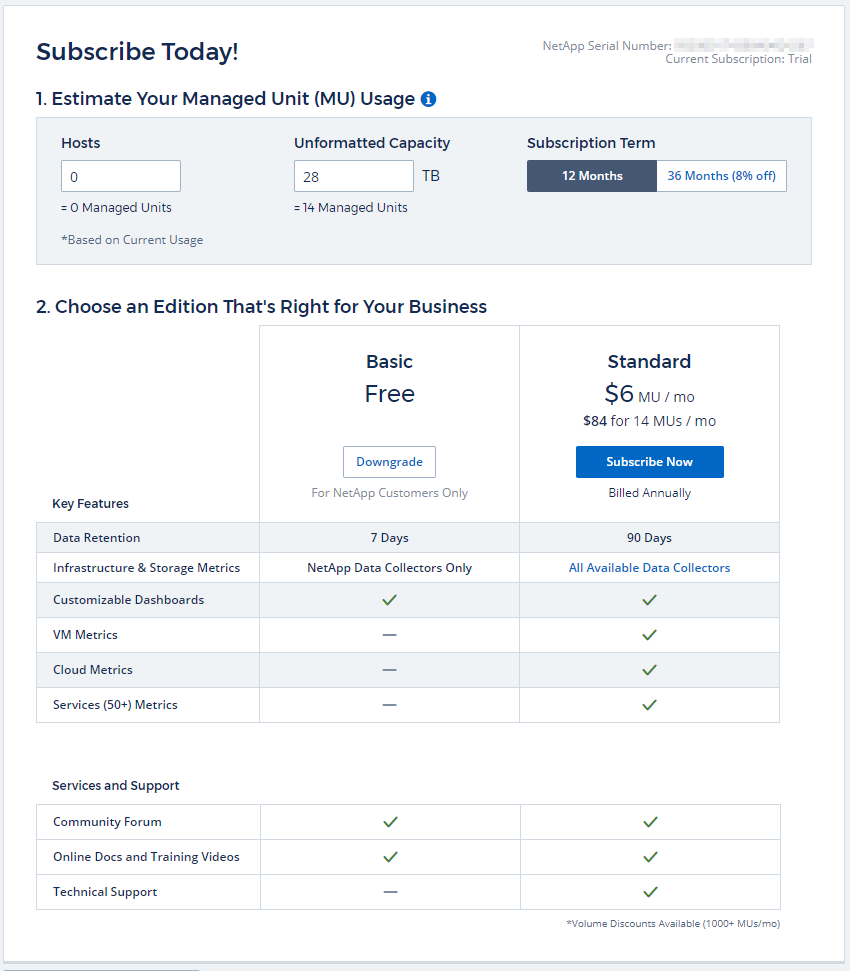Screen dimensions: 850x971
Task: Click Standard checkmark for VM Metrics
Action: point(649,635)
